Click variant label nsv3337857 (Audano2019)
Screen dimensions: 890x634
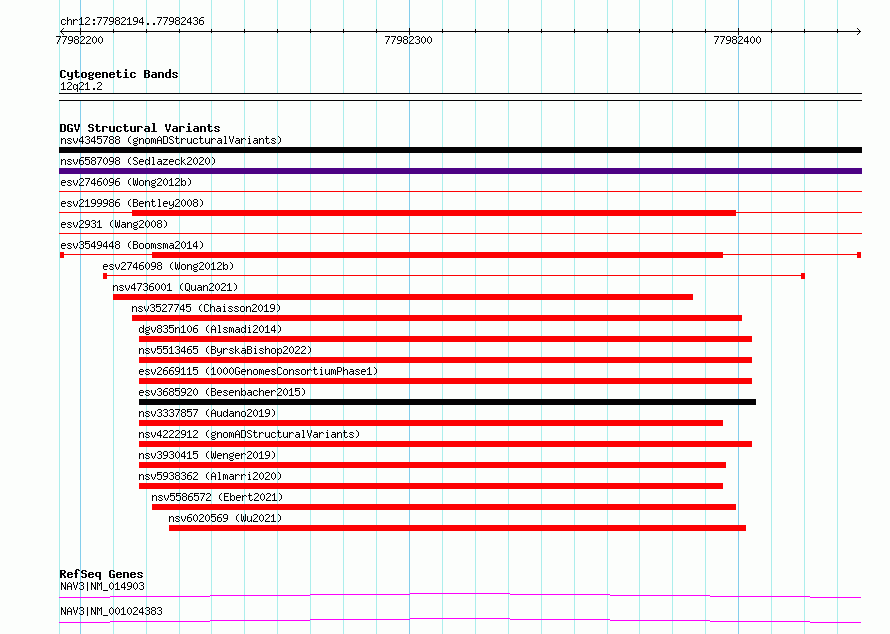(207, 413)
